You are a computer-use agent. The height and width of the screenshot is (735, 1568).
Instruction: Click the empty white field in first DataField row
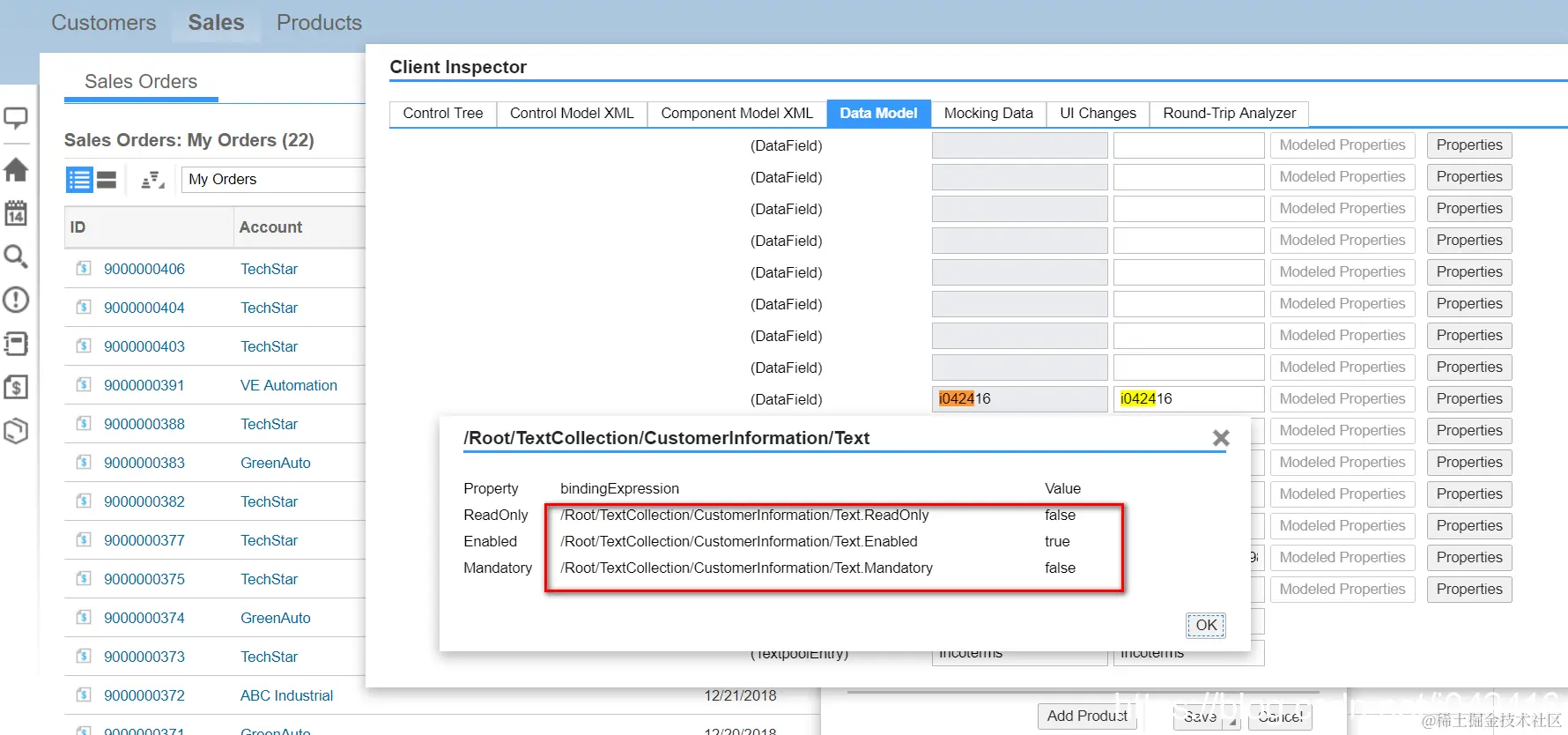click(1188, 145)
